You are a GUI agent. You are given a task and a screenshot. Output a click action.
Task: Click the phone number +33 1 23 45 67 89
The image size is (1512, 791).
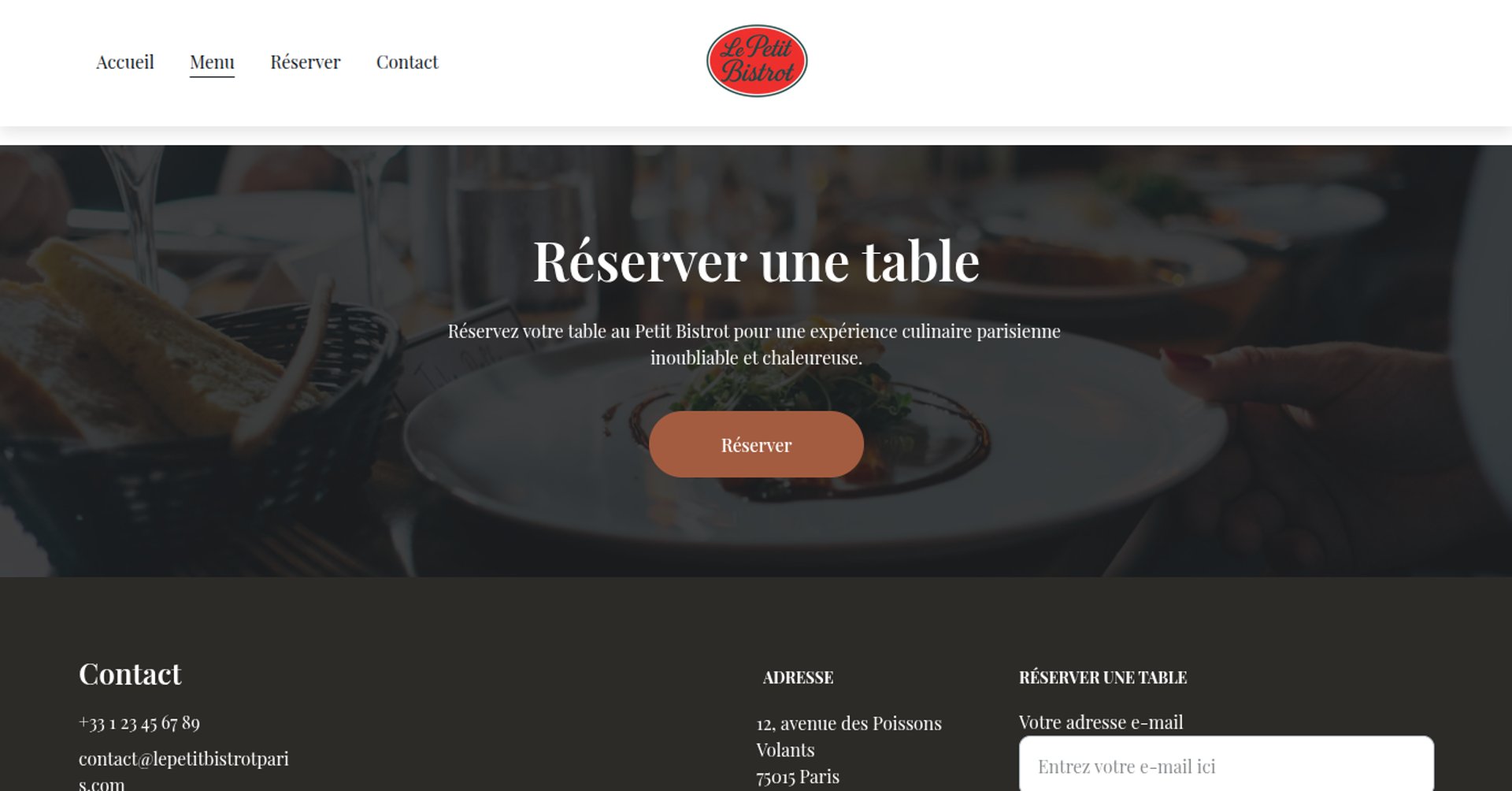click(x=139, y=723)
